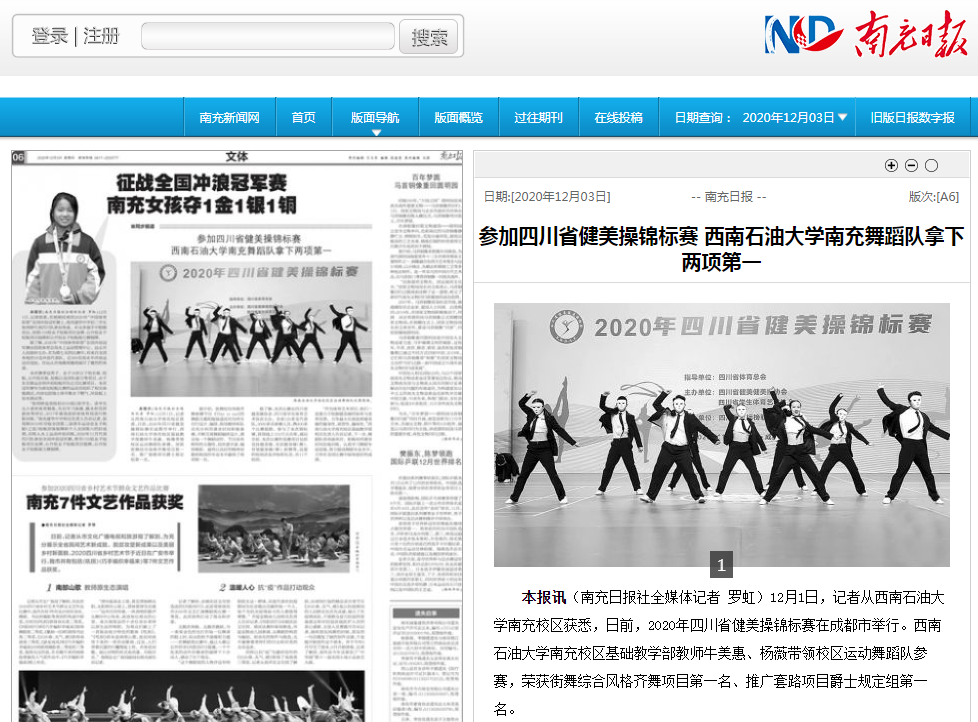Open 首页 home page tab

pos(303,117)
